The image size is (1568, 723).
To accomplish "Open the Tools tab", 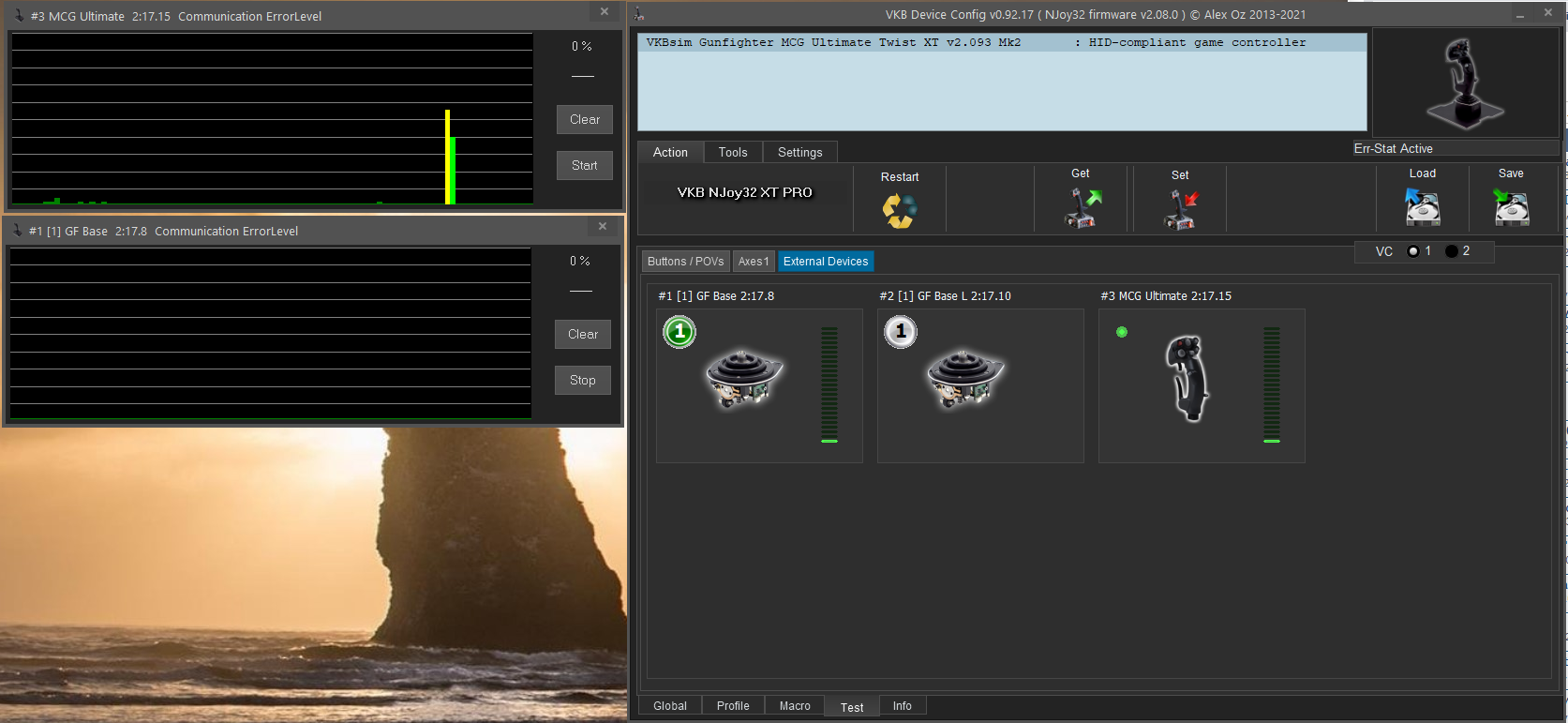I will [x=733, y=152].
